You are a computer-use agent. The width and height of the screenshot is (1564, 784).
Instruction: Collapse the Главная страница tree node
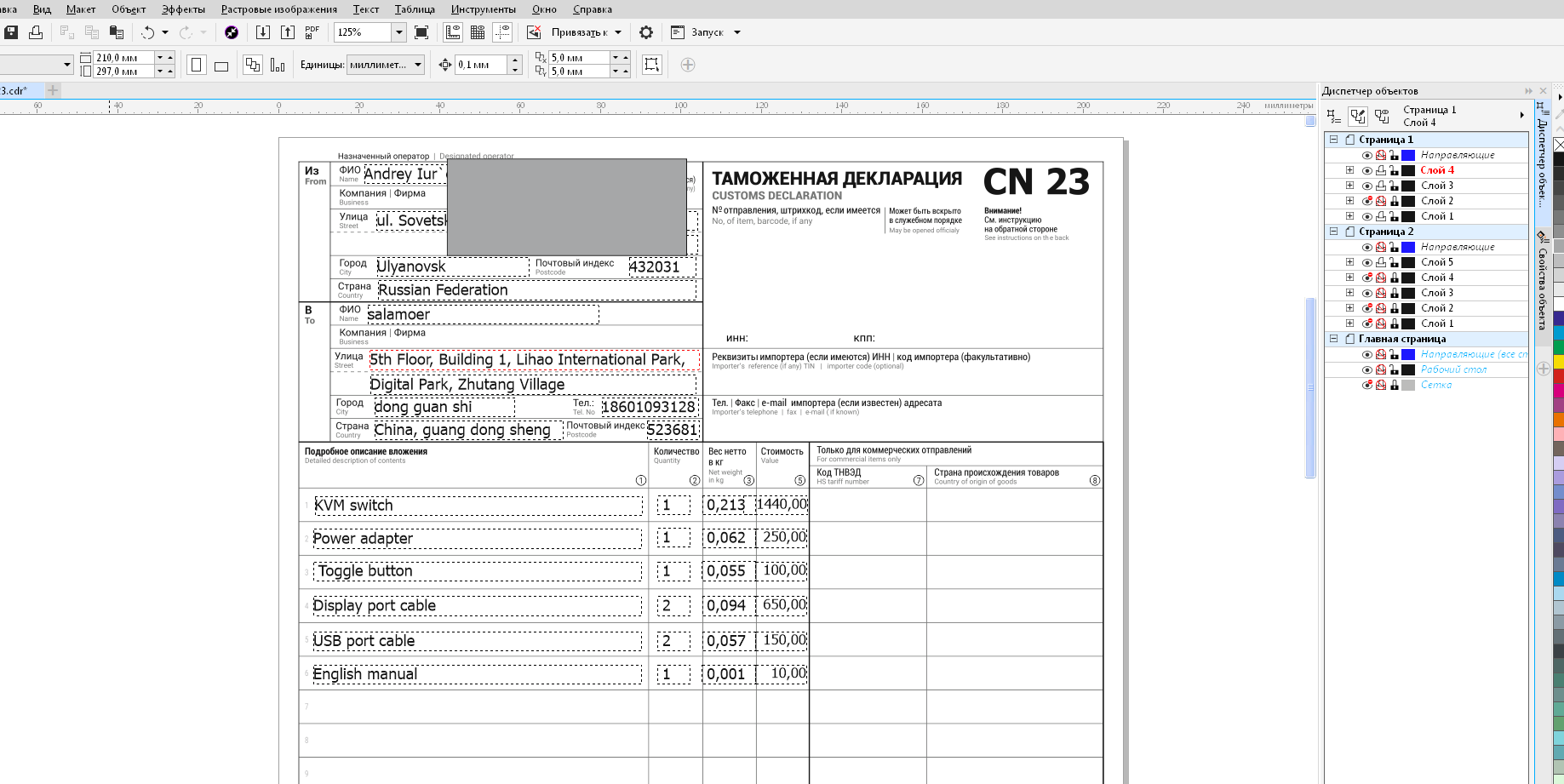tap(1334, 339)
